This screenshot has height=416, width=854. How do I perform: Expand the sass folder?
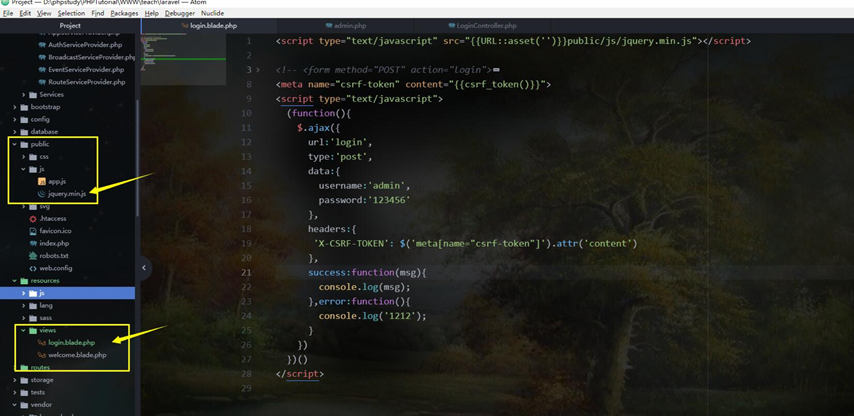click(23, 318)
